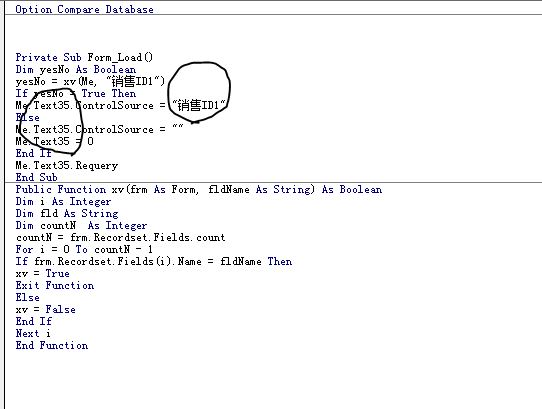Click the If frm.Recordset.Fields(i).Name line
The width and height of the screenshot is (542, 409).
click(154, 261)
